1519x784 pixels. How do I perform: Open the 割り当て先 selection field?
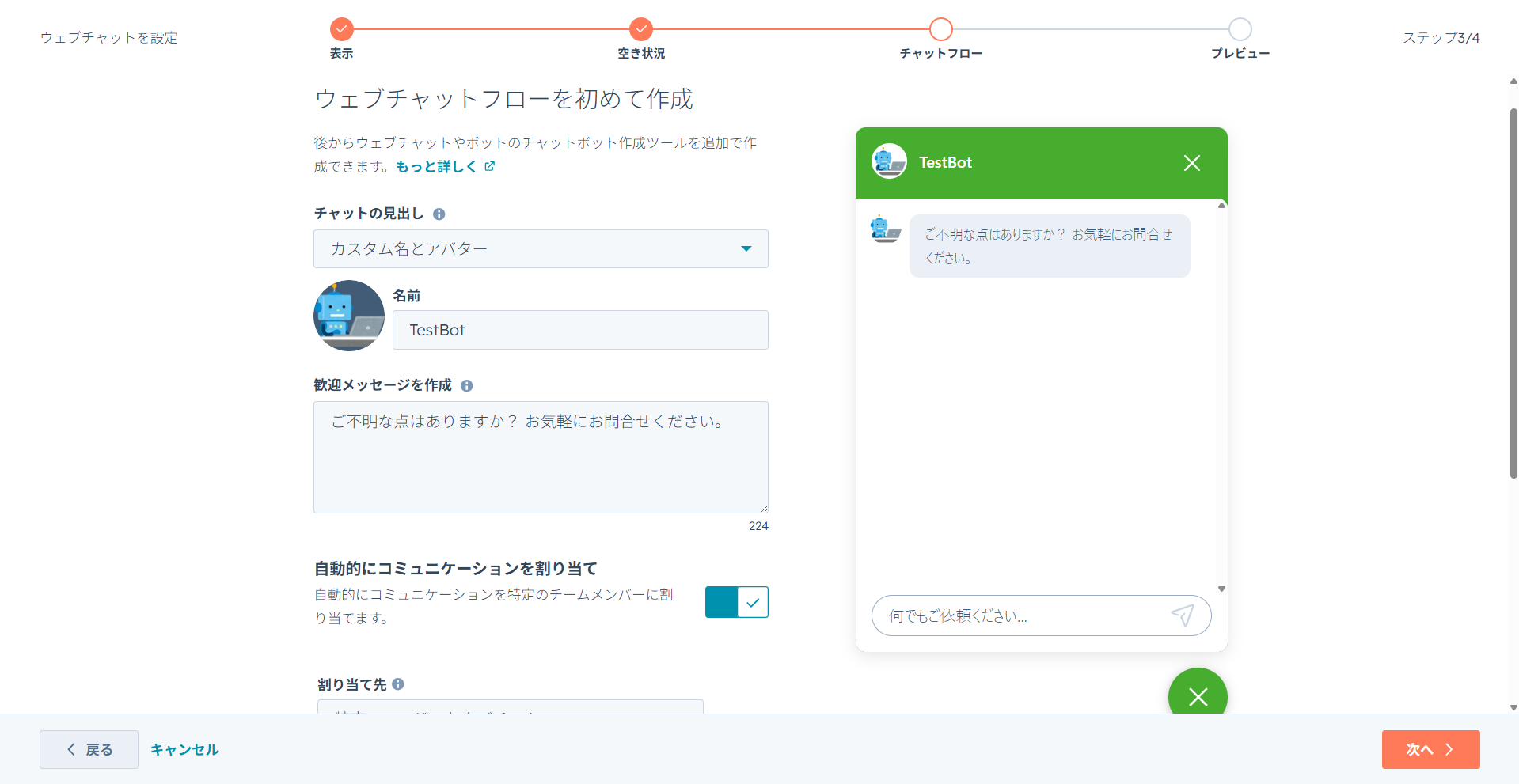[509, 710]
